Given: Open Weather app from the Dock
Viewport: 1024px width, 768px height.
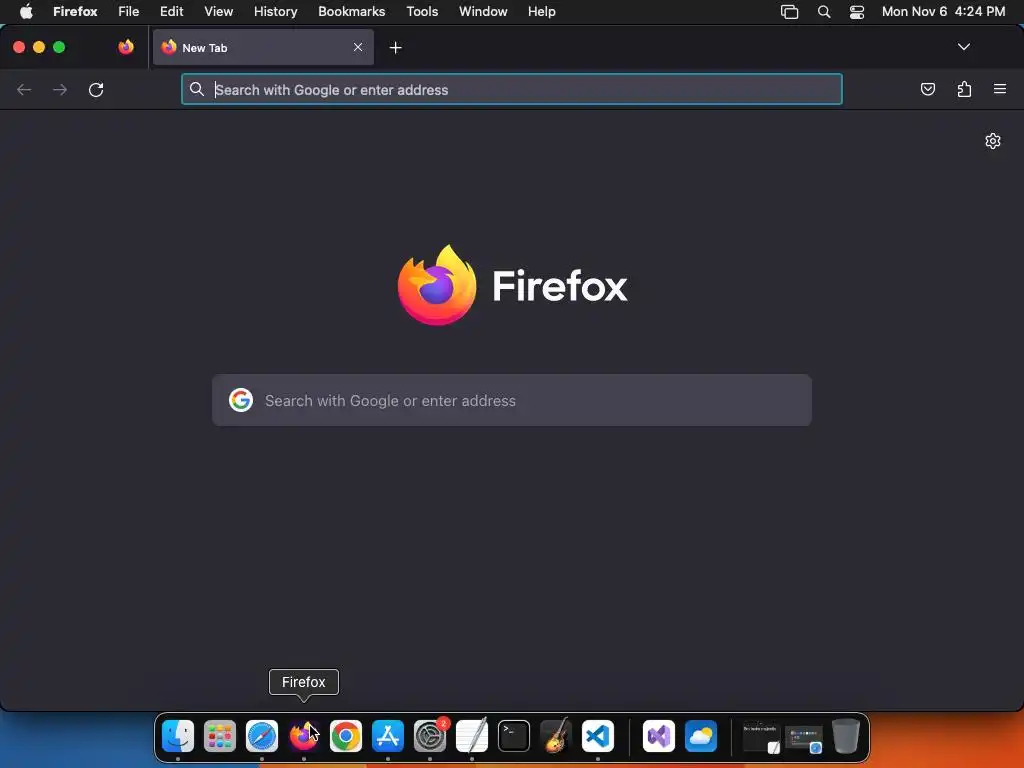Looking at the screenshot, I should click(701, 736).
